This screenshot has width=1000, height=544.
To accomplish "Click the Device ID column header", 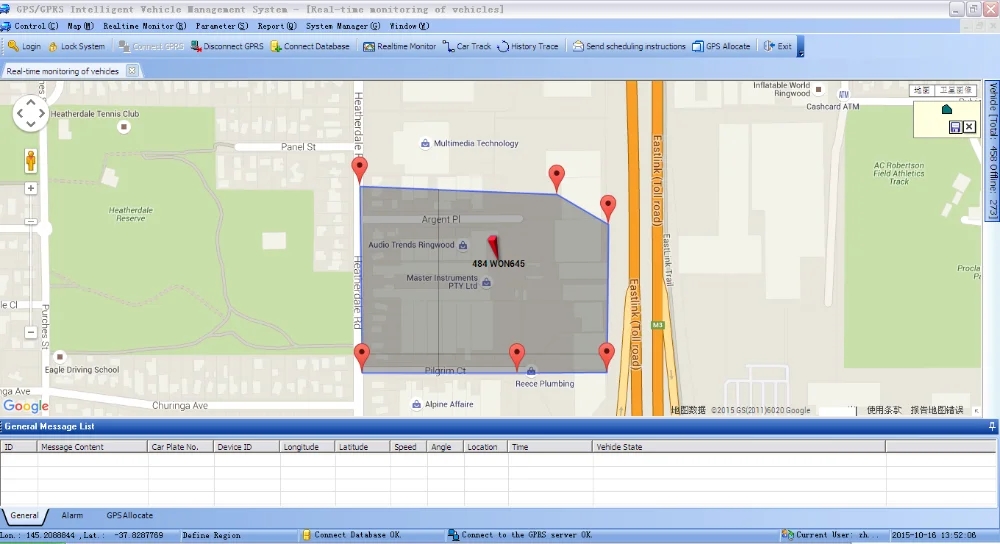I will (x=246, y=447).
